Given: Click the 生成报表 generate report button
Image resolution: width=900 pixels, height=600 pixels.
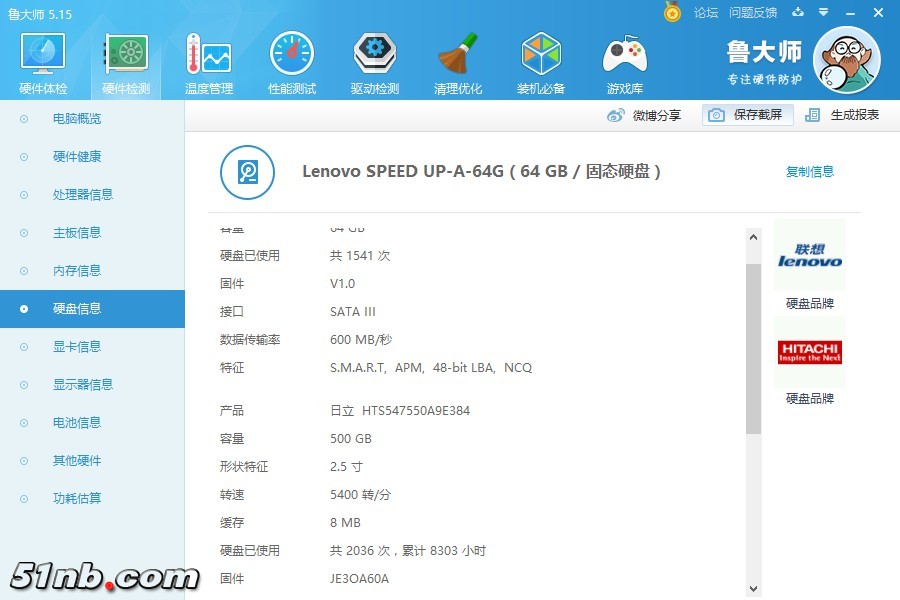Looking at the screenshot, I should [x=842, y=115].
